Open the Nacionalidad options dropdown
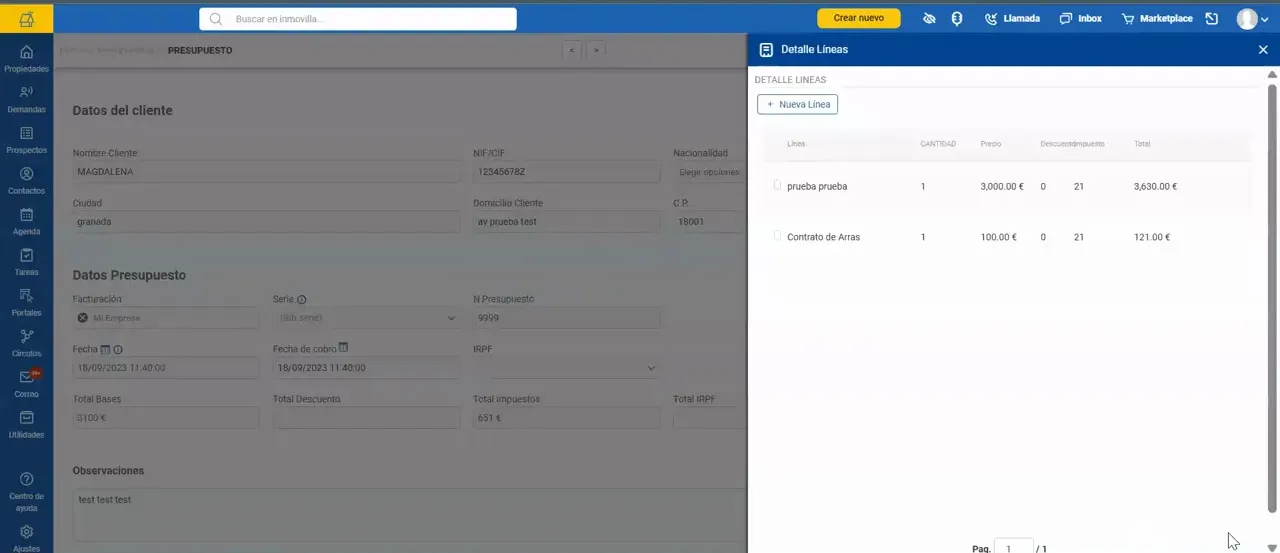The height and width of the screenshot is (553, 1280). tap(709, 172)
